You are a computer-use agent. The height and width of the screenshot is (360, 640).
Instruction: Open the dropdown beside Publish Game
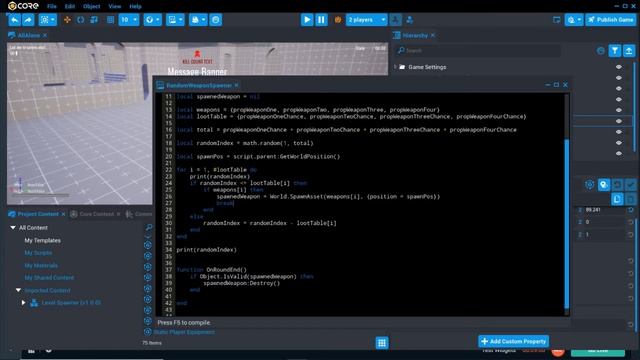point(574,20)
